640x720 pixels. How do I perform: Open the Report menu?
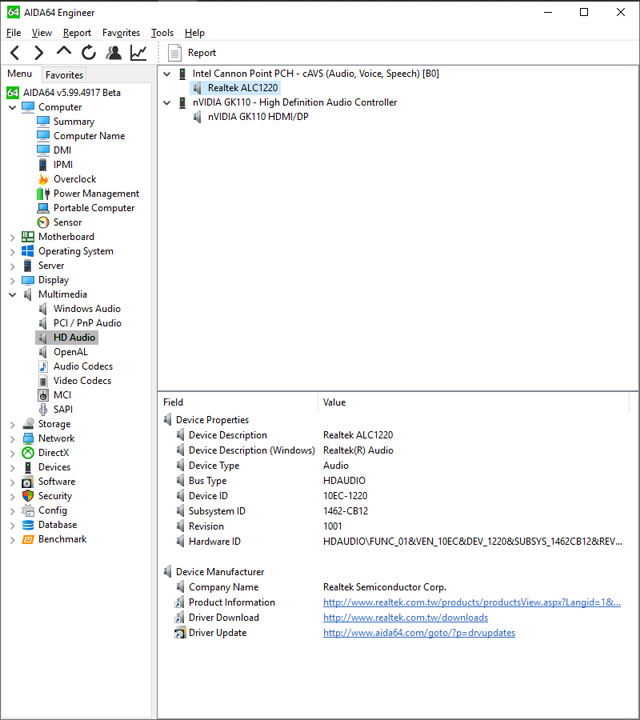click(77, 33)
